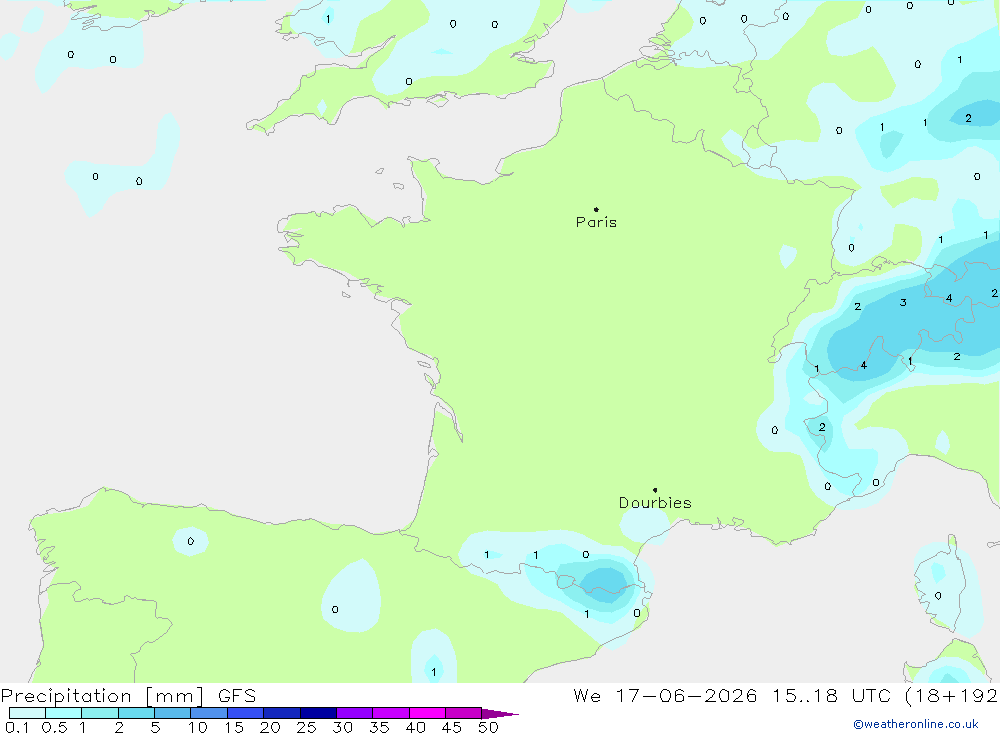Viewport: 1000px width, 733px height.
Task: Click the legend's over-50 arrow tip
Action: tap(500, 714)
